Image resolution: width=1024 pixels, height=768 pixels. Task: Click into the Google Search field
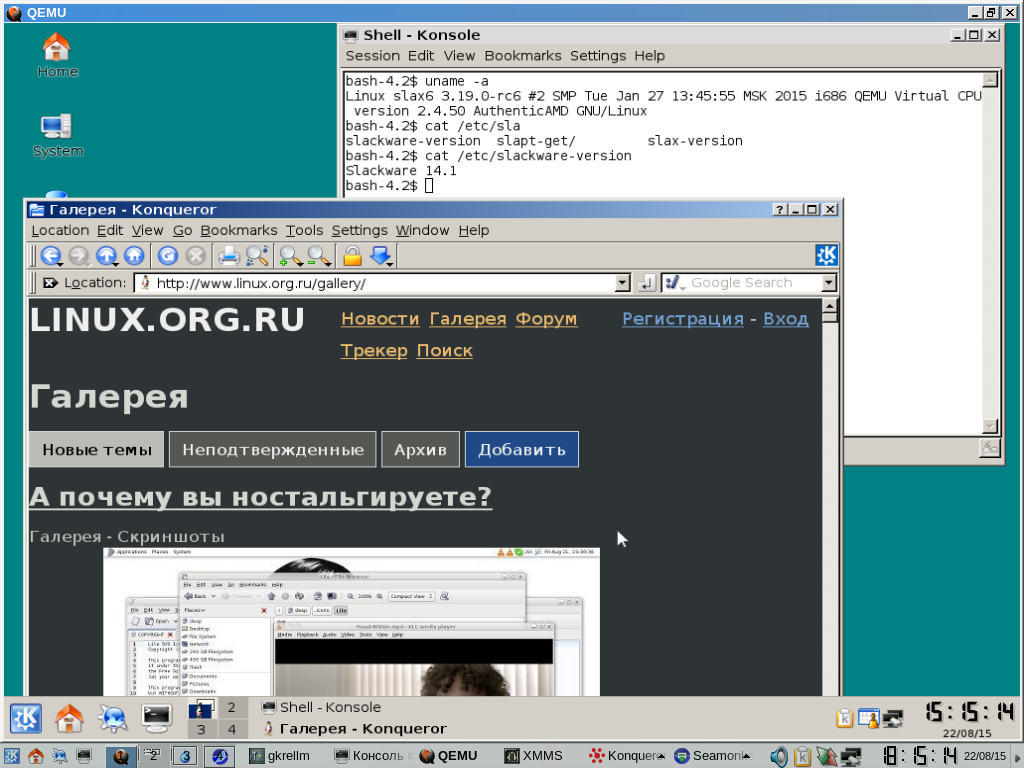(x=748, y=283)
